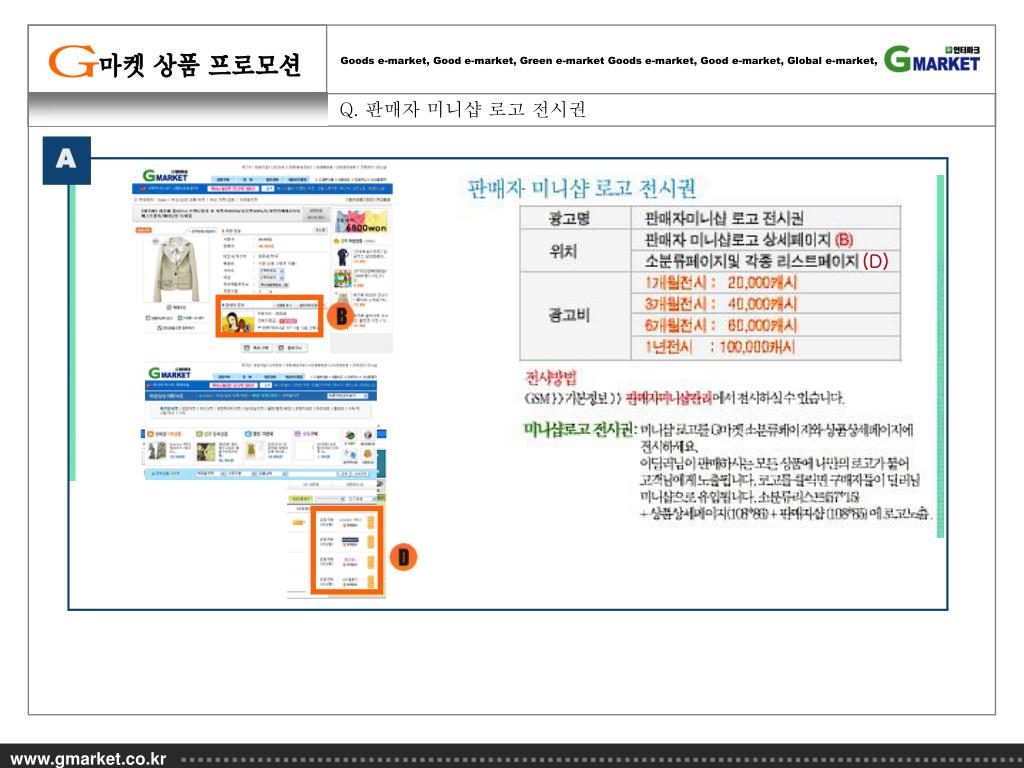Click the search input in upper screenshot blue bar
This screenshot has height=768, width=1024.
click(x=231, y=188)
